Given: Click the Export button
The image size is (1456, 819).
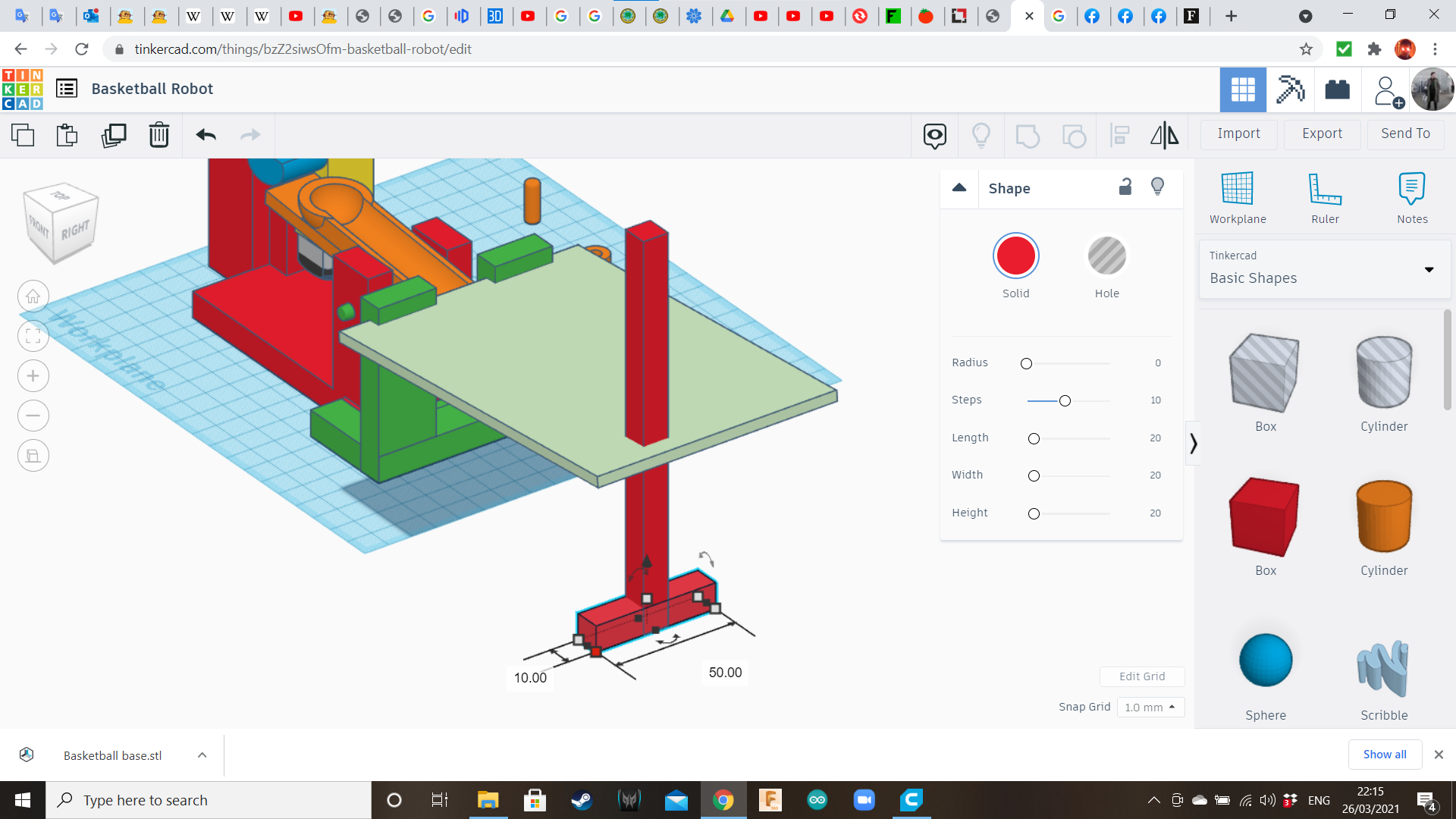Looking at the screenshot, I should tap(1322, 133).
